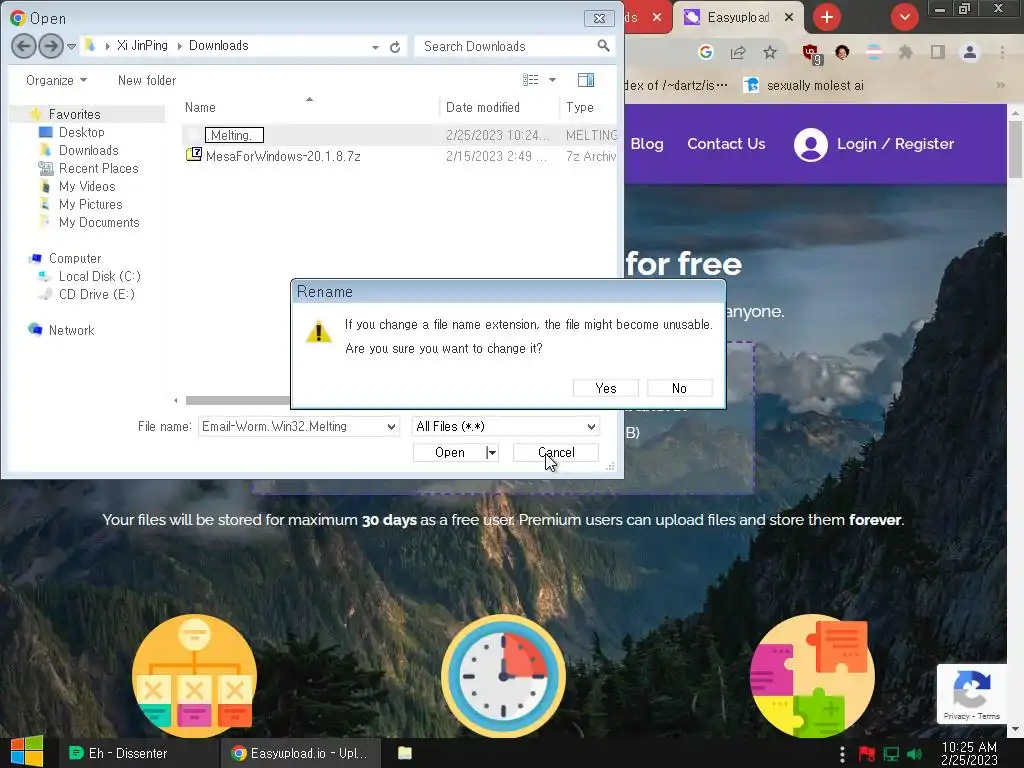Click the Google icon in Chrome toolbar
Viewport: 1024px width, 768px height.
[x=705, y=52]
